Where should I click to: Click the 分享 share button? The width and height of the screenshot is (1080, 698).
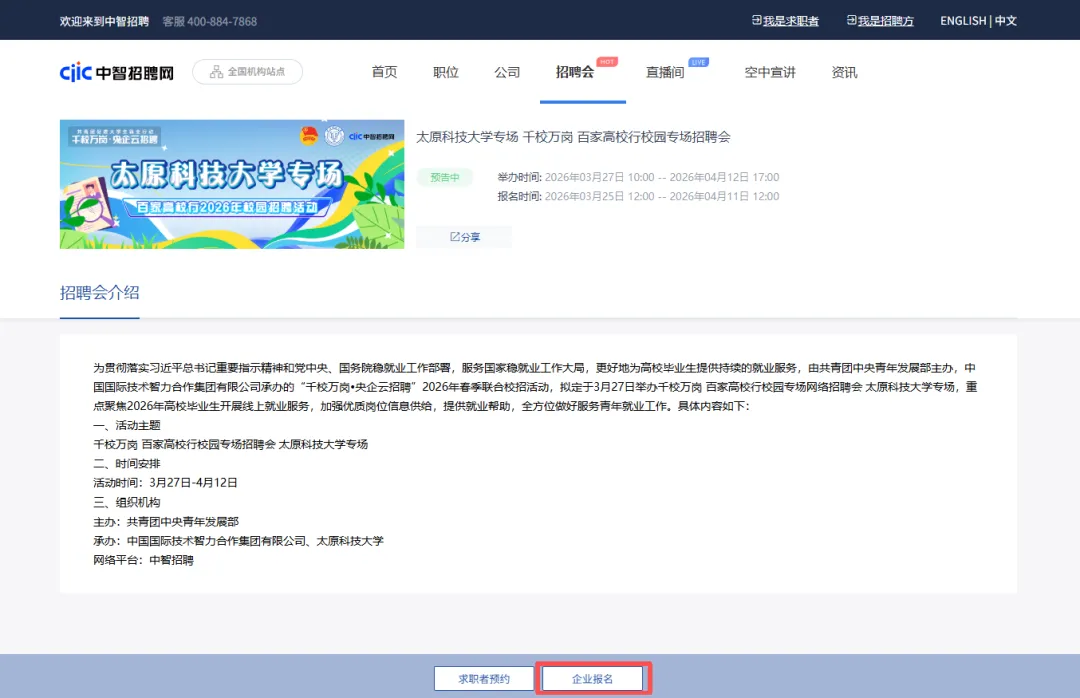pos(464,236)
